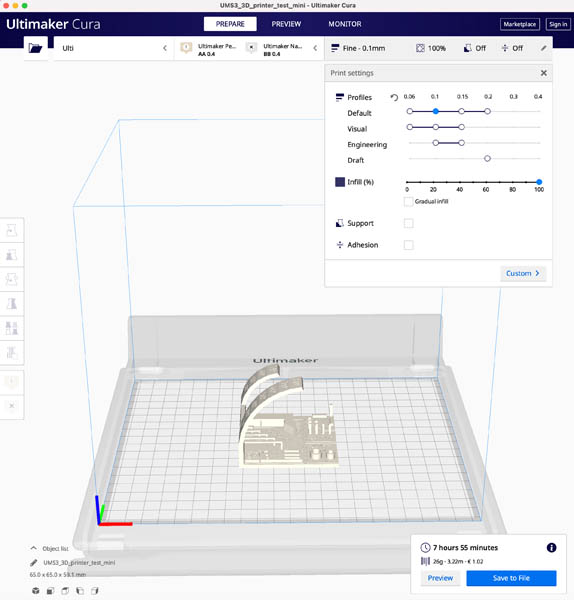Click Sign in button
Screen dimensions: 574x600
(x=558, y=24)
